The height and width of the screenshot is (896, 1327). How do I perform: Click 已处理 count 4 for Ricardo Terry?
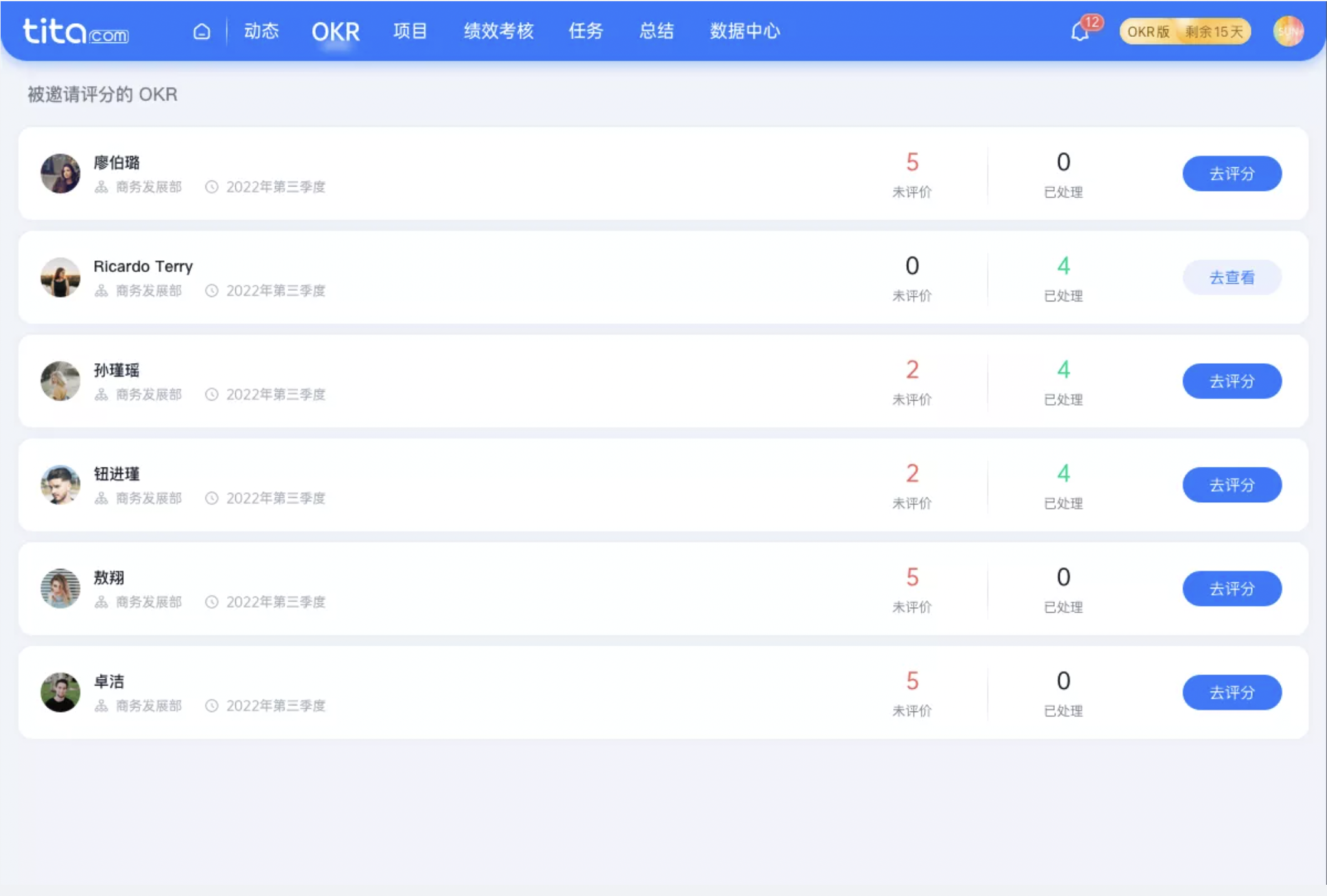pyautogui.click(x=1064, y=266)
